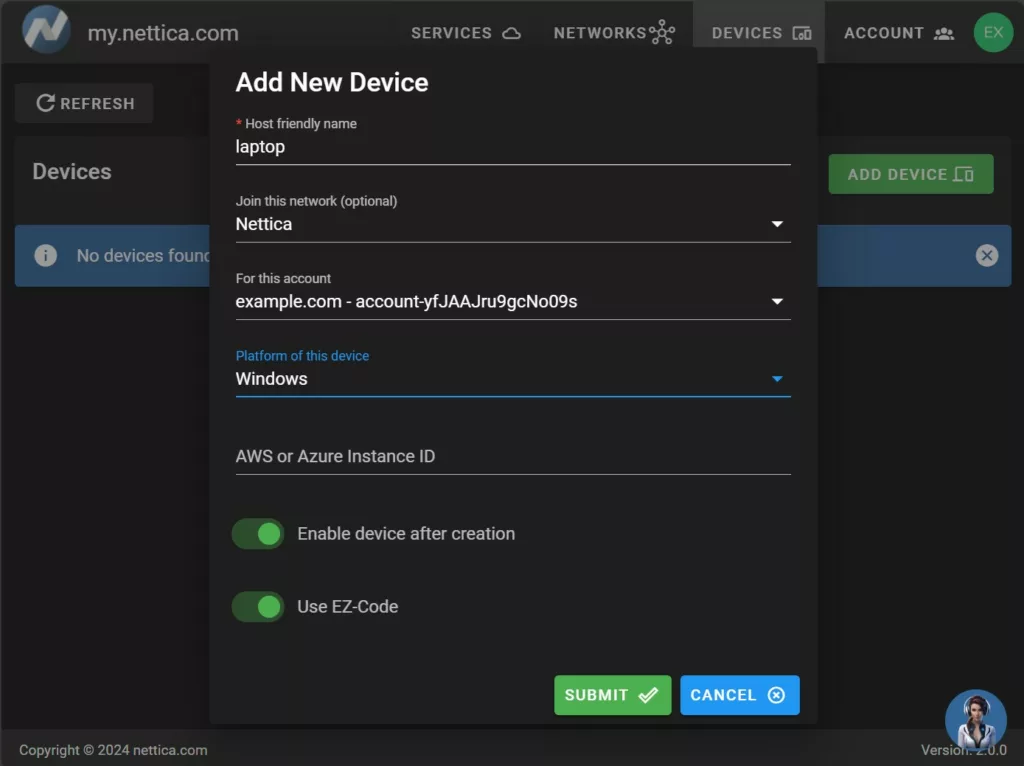Dismiss the No devices found alert
The image size is (1024, 766).
tap(986, 256)
